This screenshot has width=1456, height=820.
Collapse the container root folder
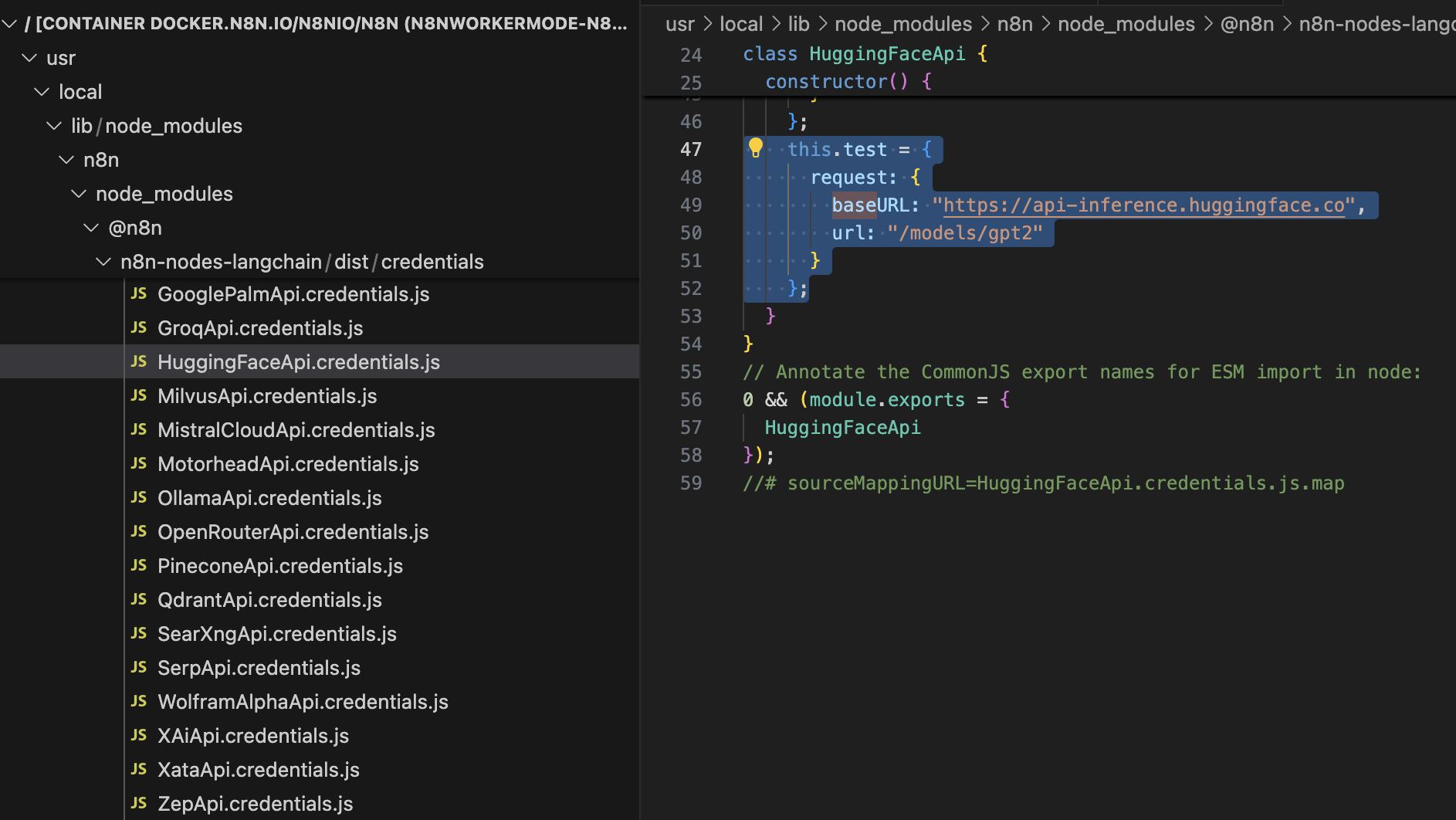[10, 24]
